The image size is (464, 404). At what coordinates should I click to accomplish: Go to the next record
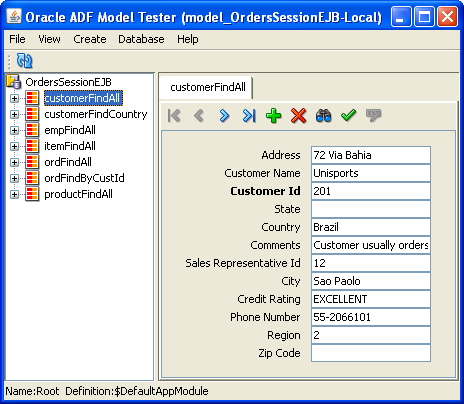coord(224,116)
